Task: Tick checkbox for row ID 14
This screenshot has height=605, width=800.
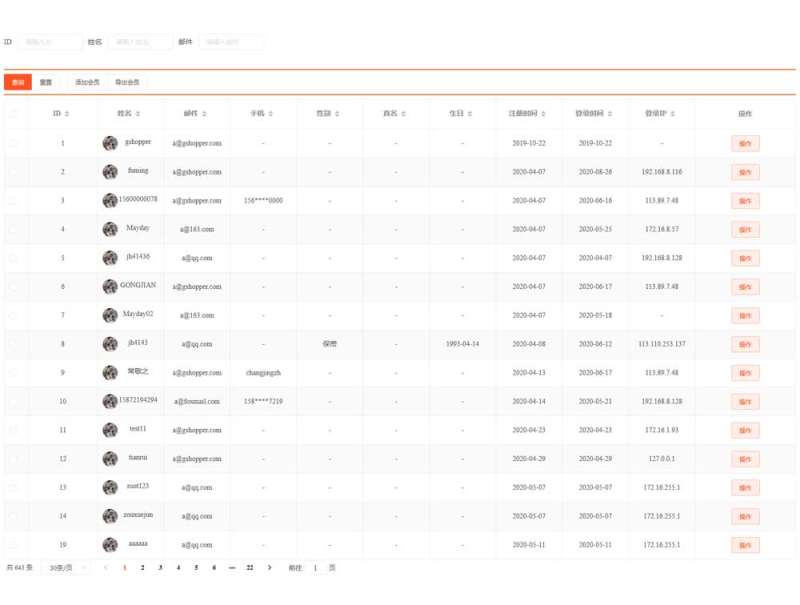Action: (x=13, y=516)
